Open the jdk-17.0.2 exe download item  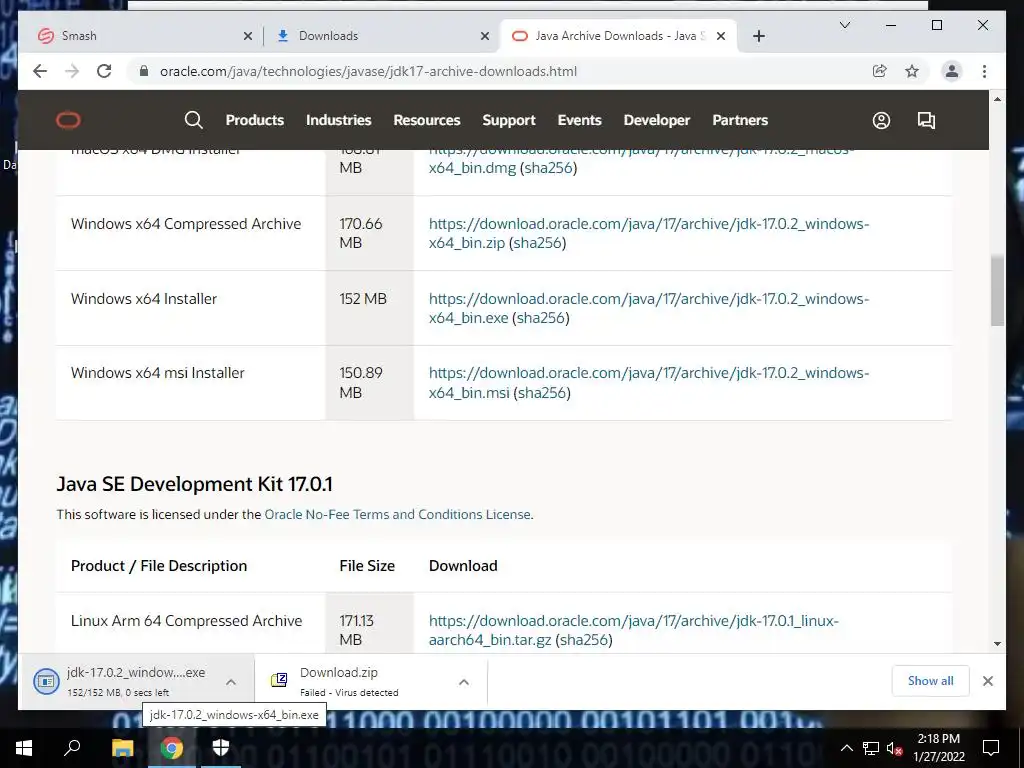tap(136, 681)
